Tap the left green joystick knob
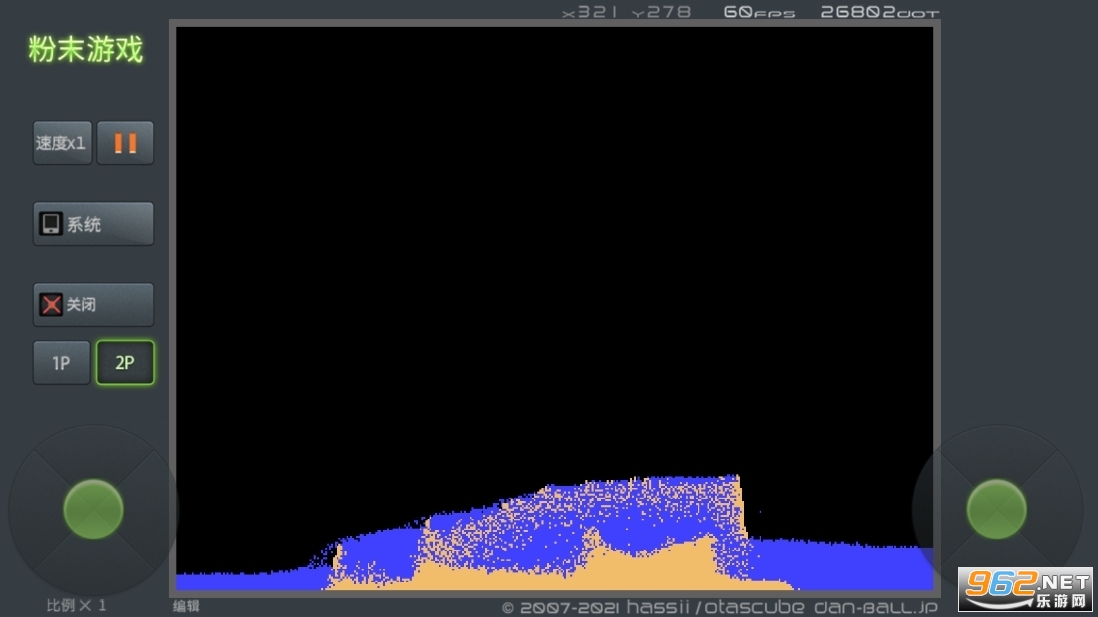Viewport: 1098px width, 617px height. 93,509
